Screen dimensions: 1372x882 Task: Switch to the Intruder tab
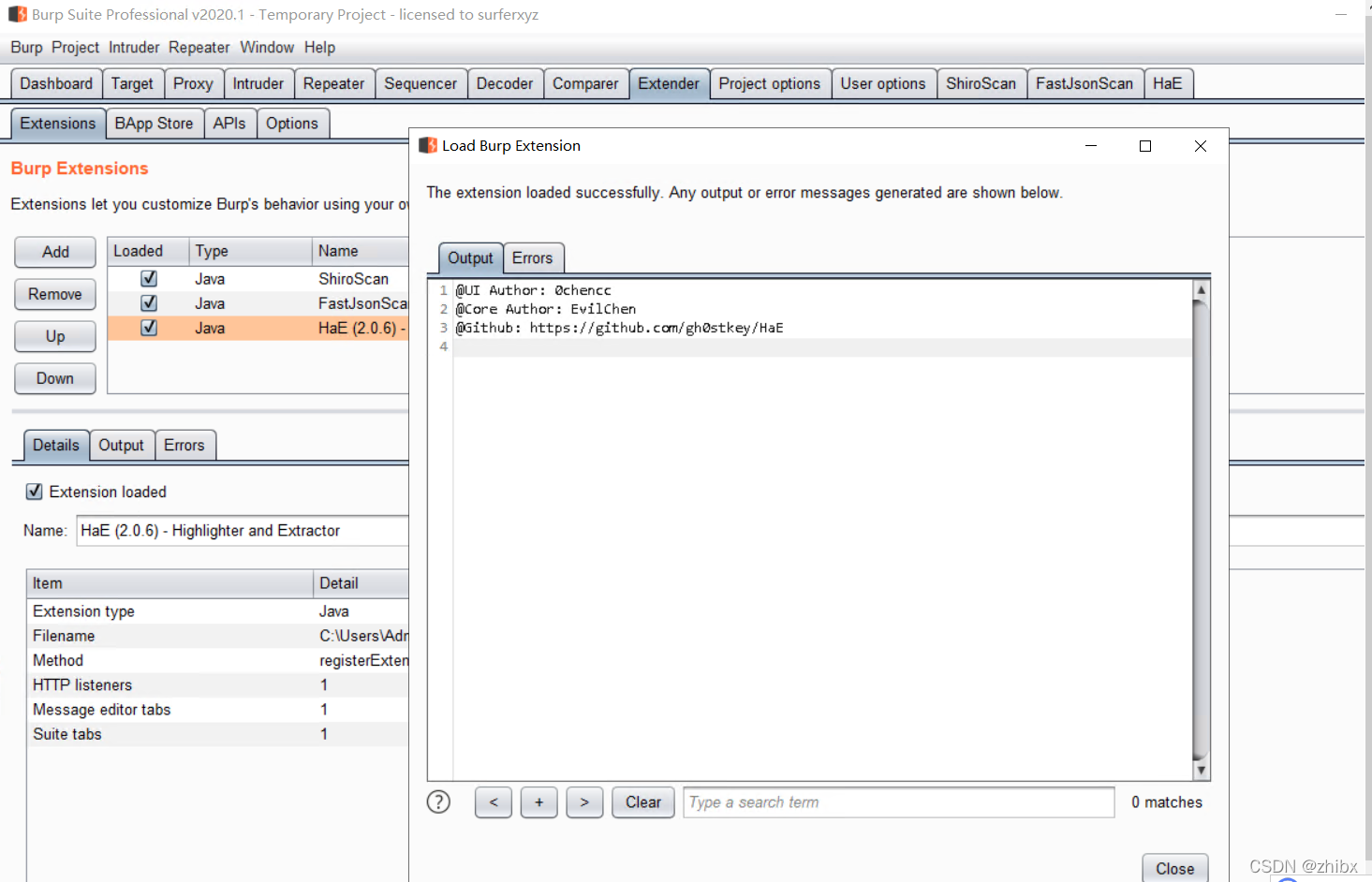(x=258, y=83)
